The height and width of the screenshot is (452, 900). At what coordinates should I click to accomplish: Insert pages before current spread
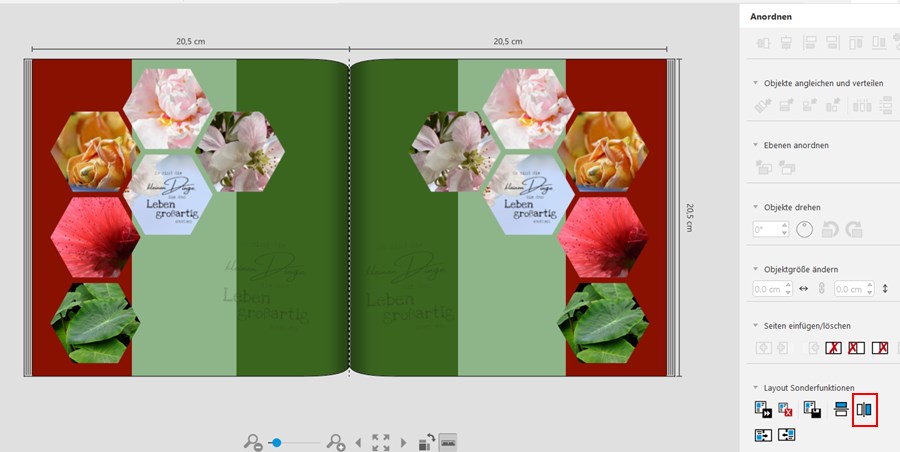(763, 347)
